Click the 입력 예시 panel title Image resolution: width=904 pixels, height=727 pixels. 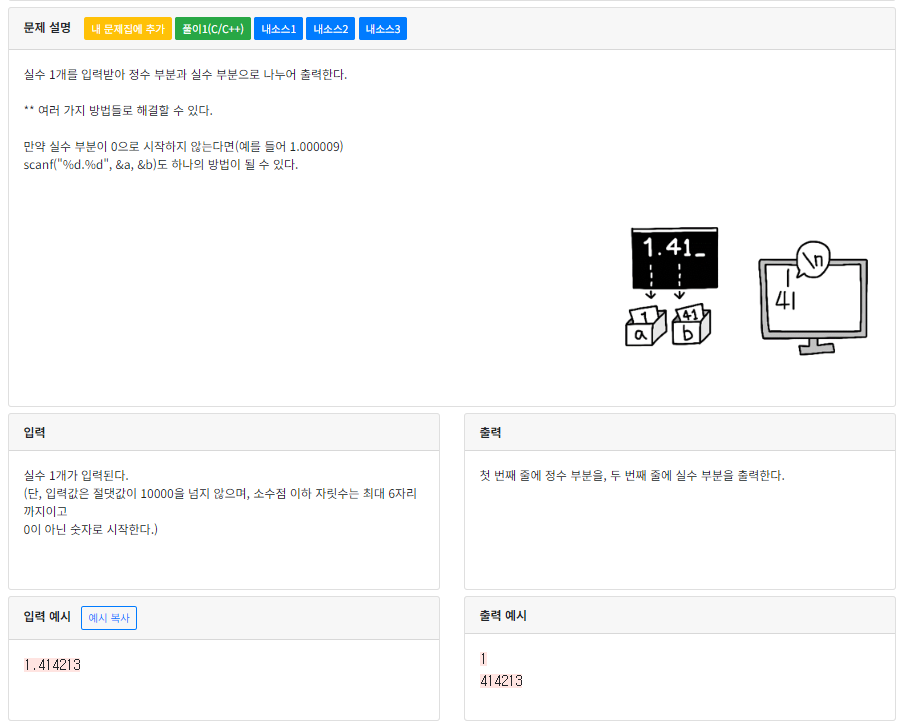click(x=46, y=617)
